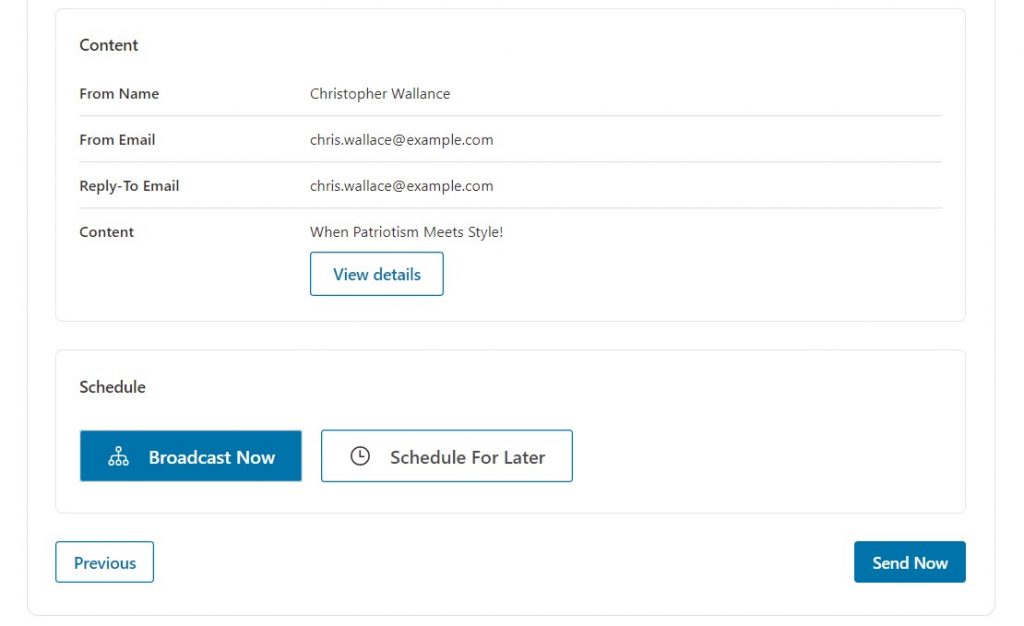Image resolution: width=1024 pixels, height=626 pixels.
Task: Click the clock icon for scheduling
Action: 360,456
